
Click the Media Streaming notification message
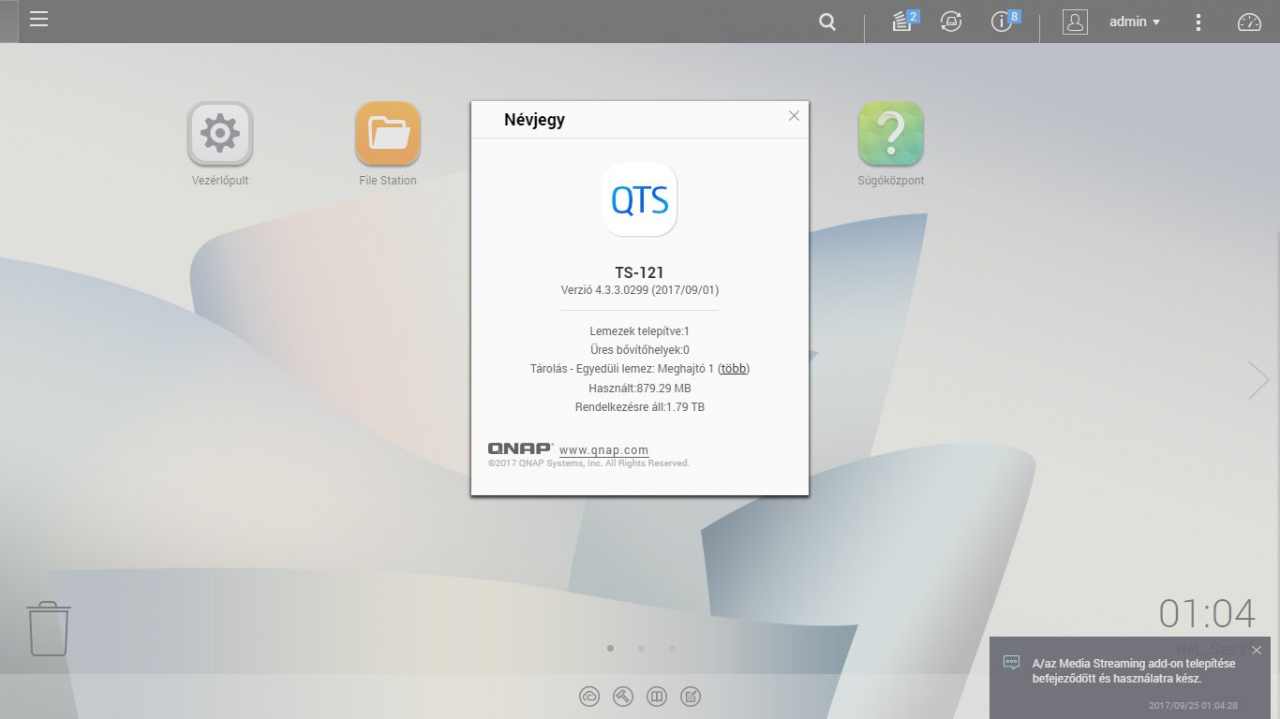pyautogui.click(x=1133, y=671)
